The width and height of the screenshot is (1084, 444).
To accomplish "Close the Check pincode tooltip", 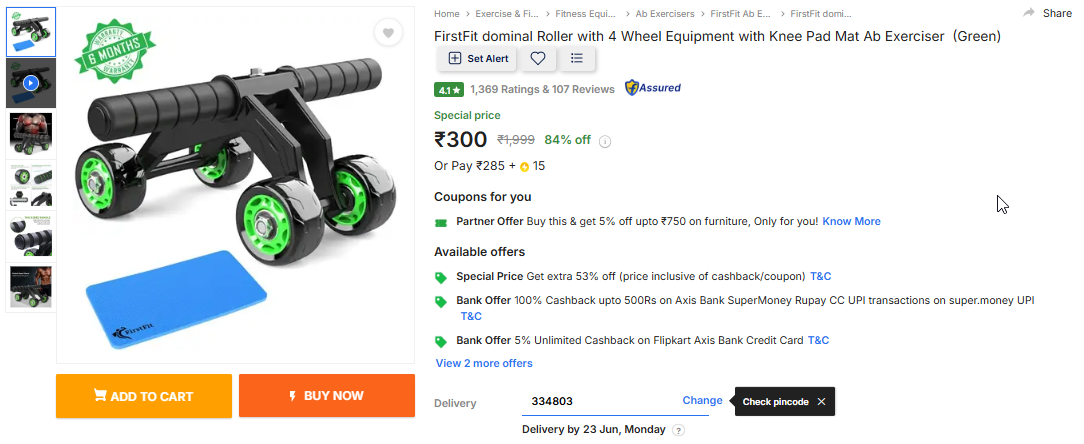I will point(821,402).
